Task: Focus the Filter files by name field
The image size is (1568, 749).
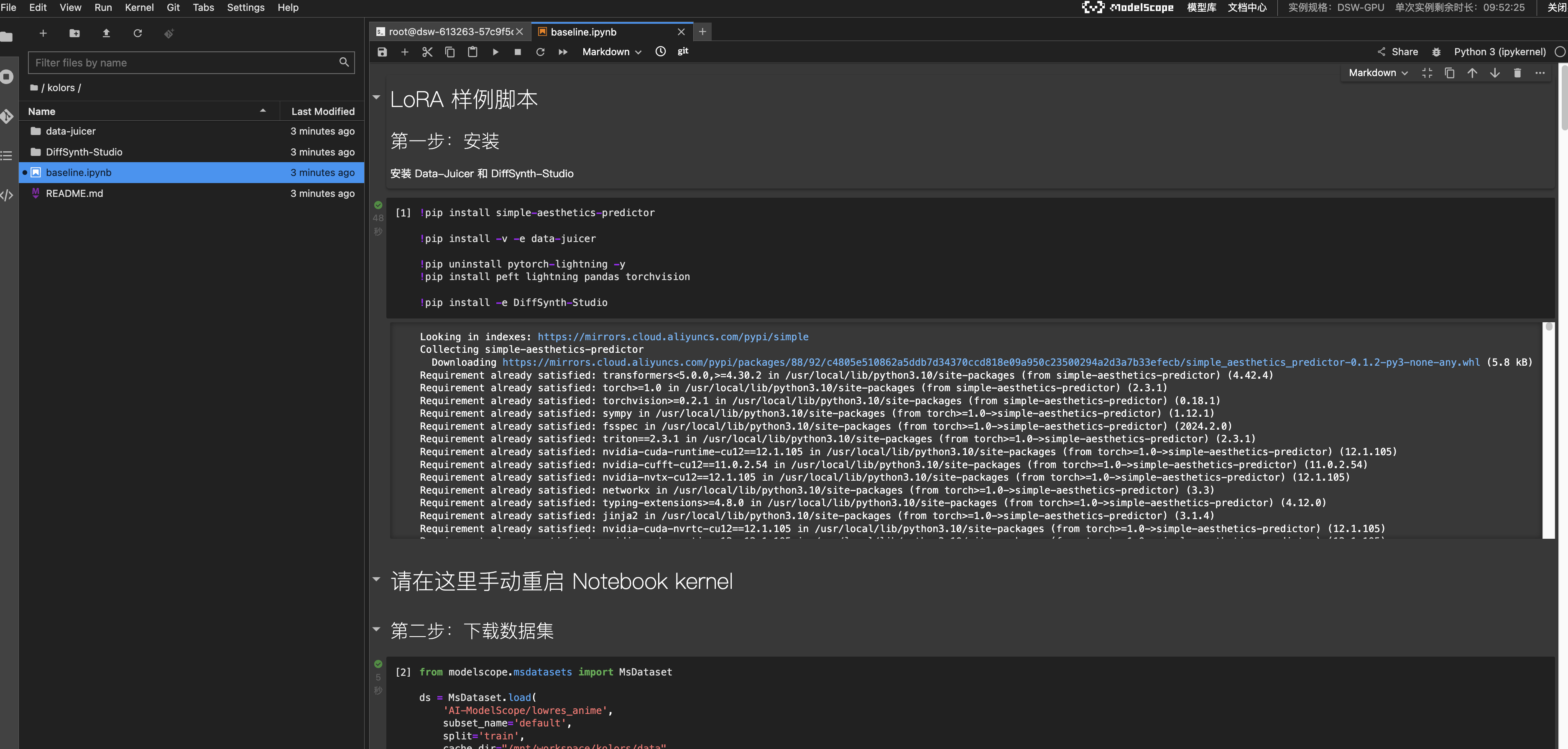Action: [x=191, y=63]
